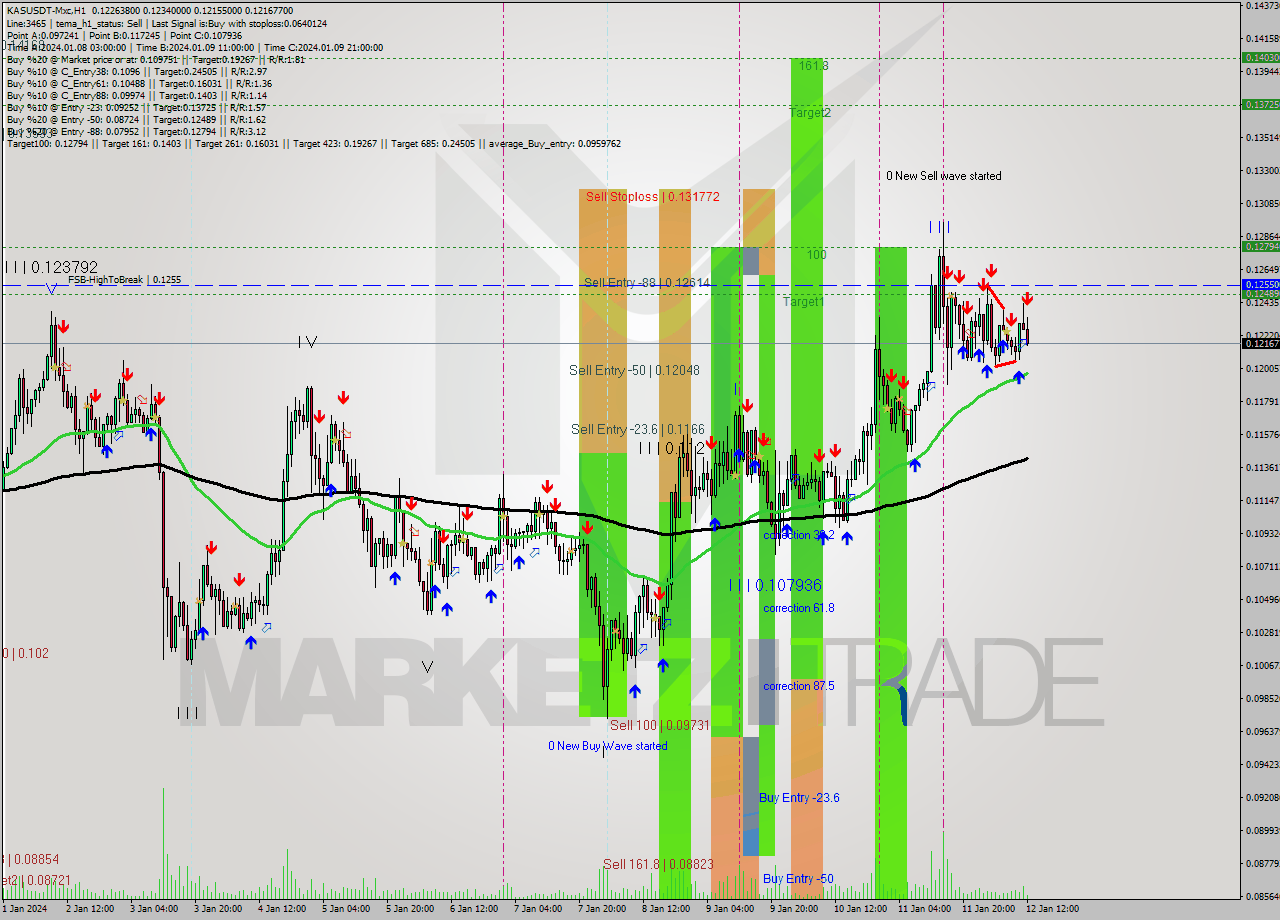Select the 'Sell Stoploss | 0.131772' label
Viewport: 1280px width, 920px height.
coord(653,197)
